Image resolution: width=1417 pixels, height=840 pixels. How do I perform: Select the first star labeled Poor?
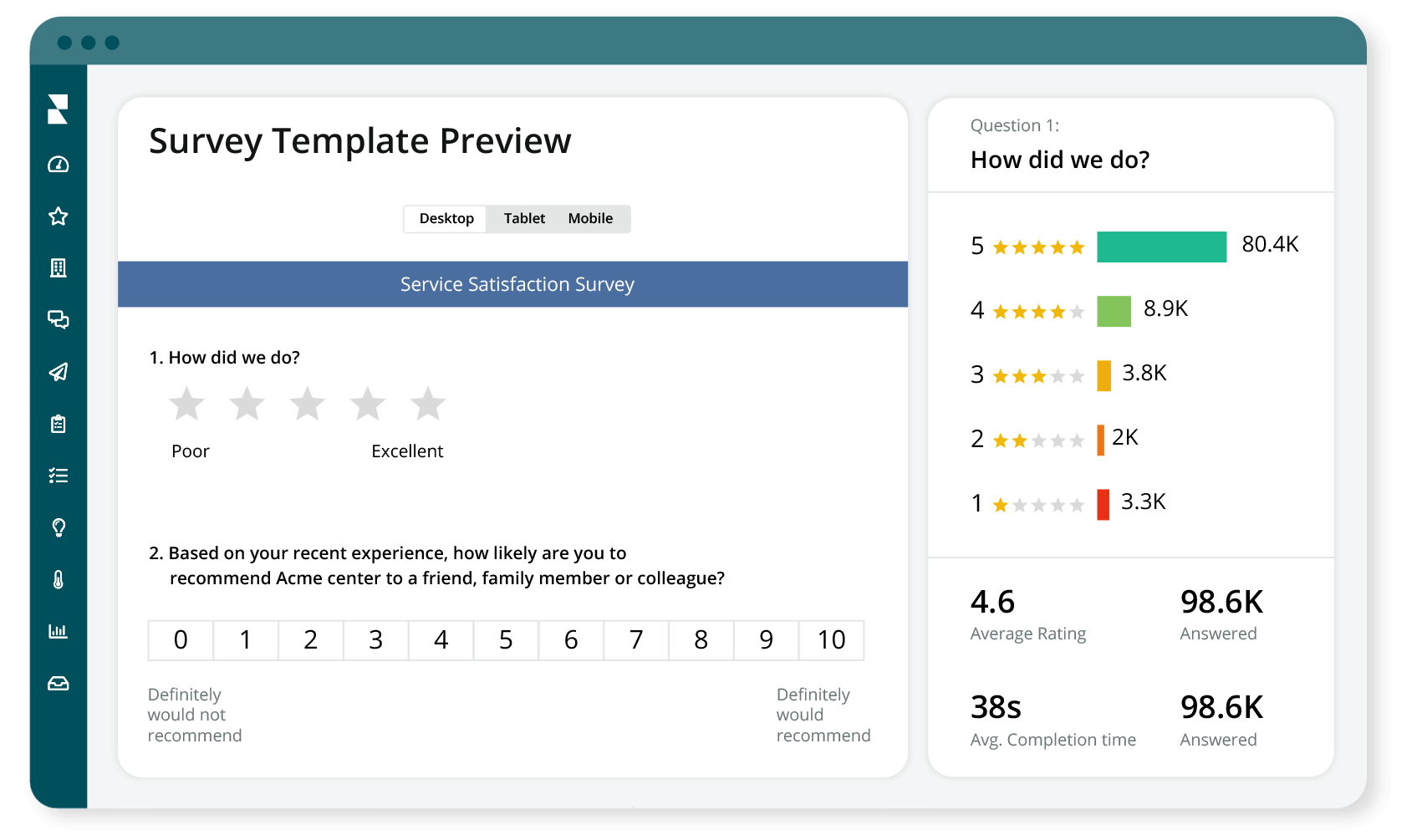click(187, 404)
